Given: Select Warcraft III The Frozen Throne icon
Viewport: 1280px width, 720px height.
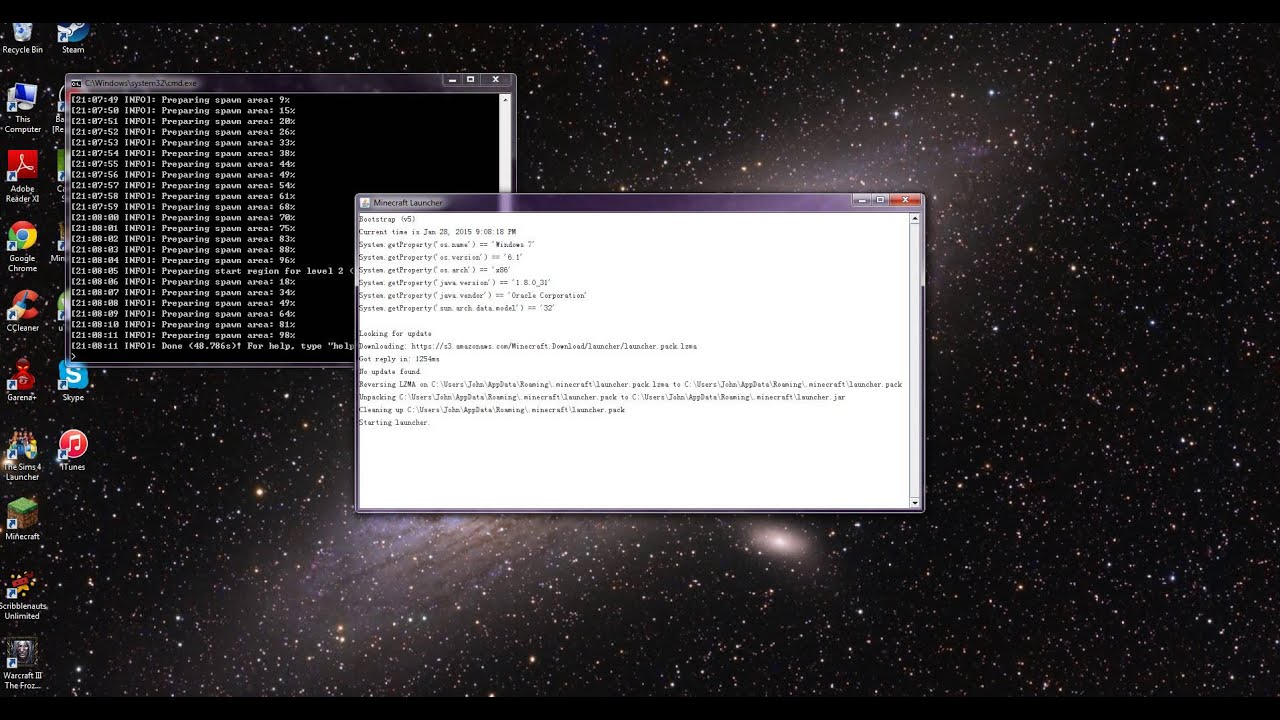Looking at the screenshot, I should 22,664.
